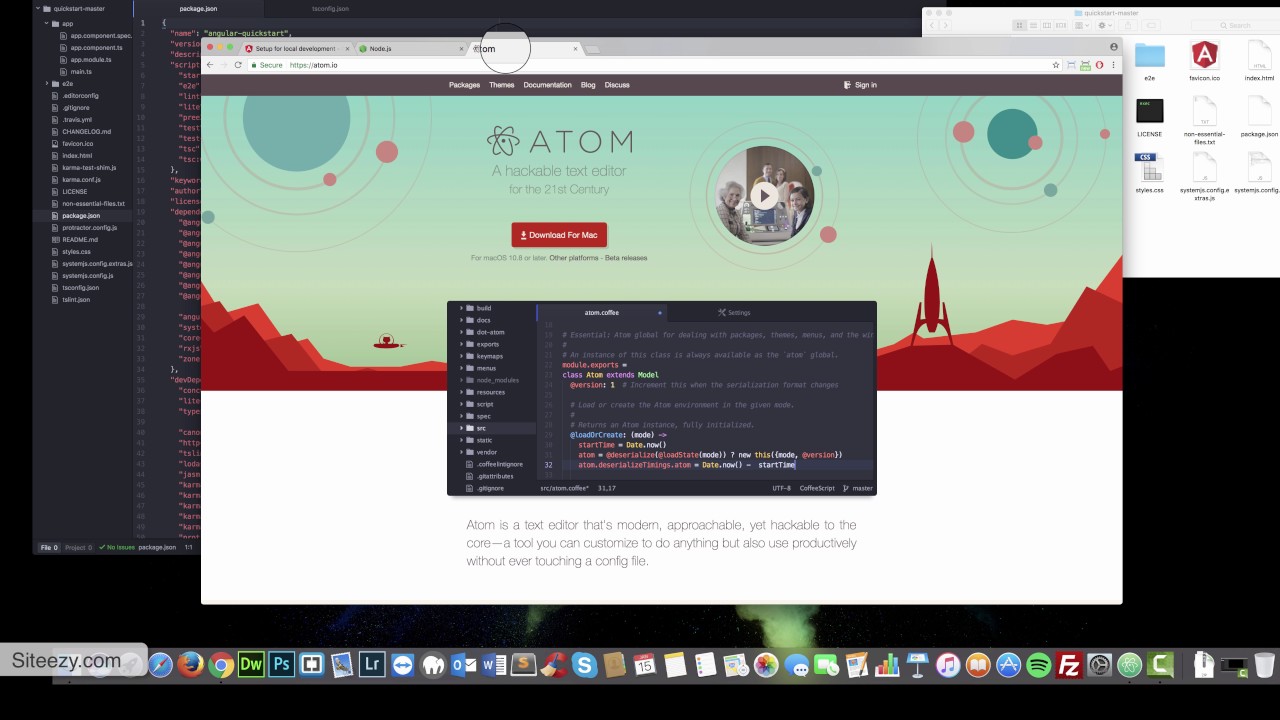Open the Finder action gear dropdown
Screen dimensions: 1280x720
pos(1106,25)
